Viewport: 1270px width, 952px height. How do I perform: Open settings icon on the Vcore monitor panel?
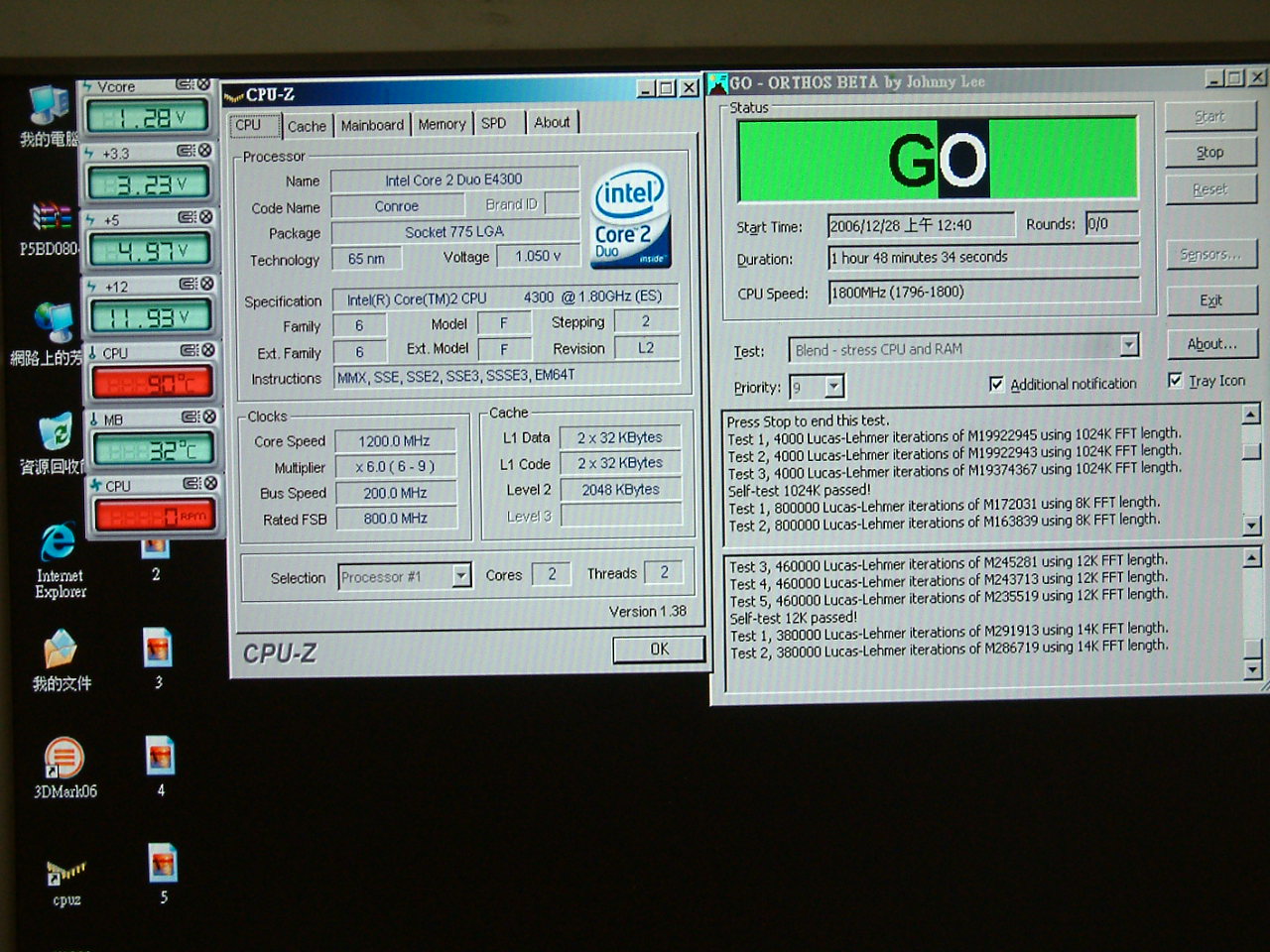(x=186, y=85)
